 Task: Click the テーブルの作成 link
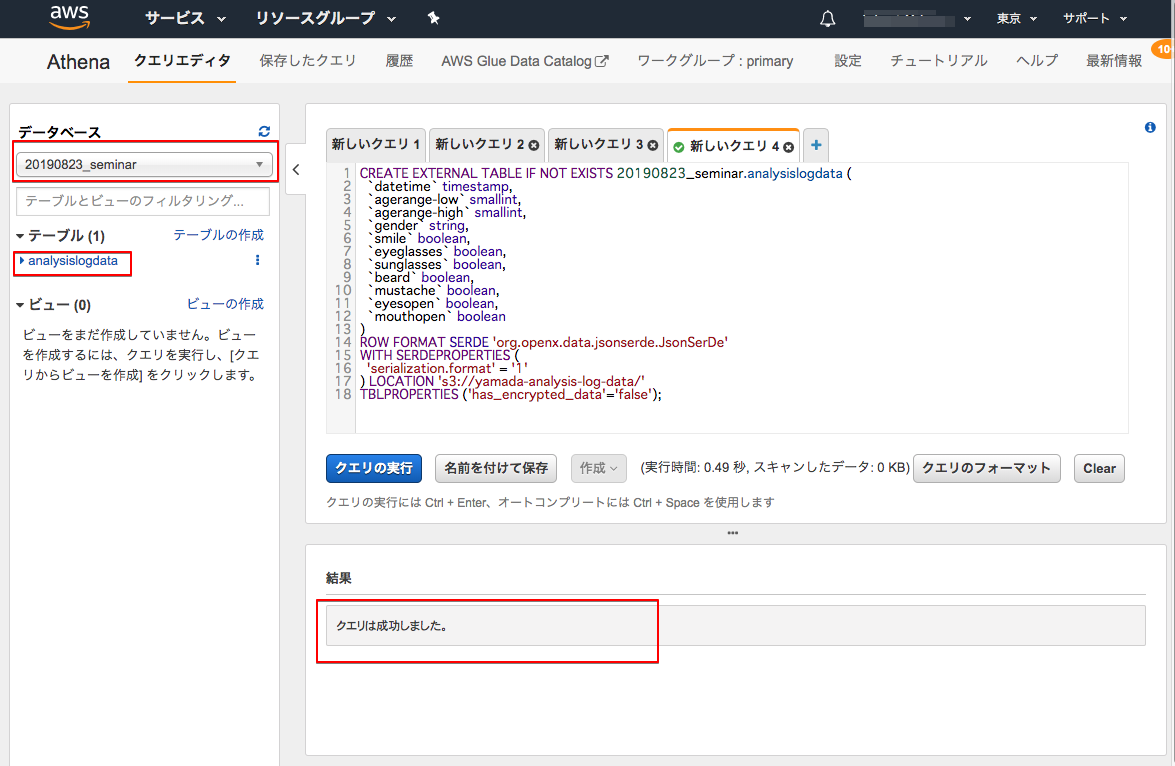(x=218, y=235)
